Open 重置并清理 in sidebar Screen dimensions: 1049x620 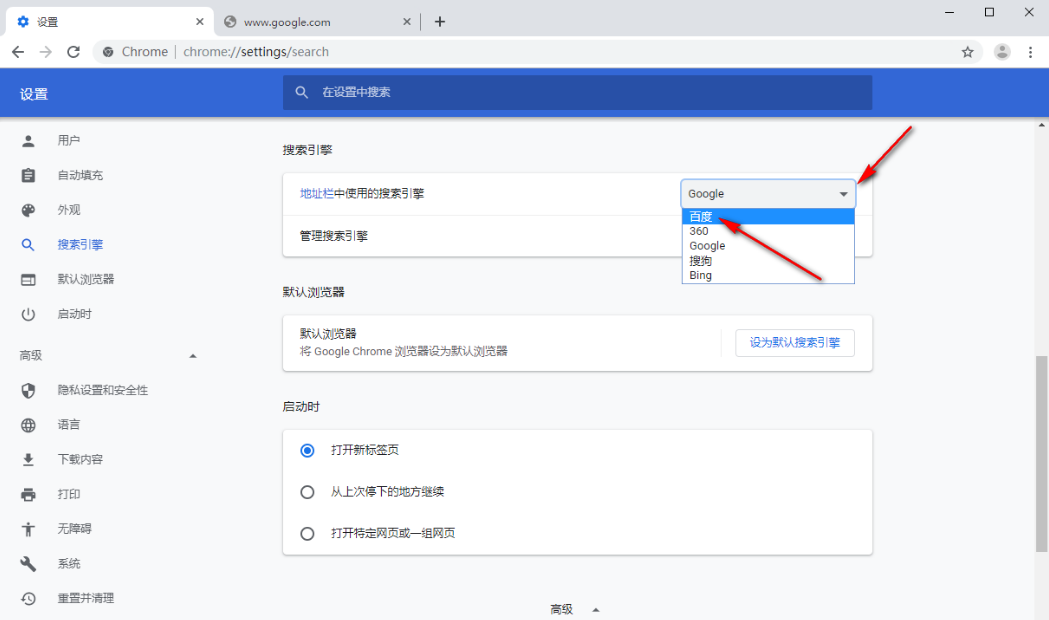pos(86,599)
